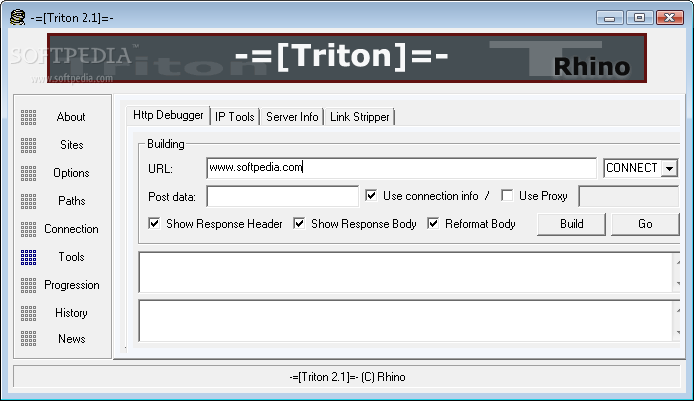694x401 pixels.
Task: Click the grid icon beside News
Action: tap(28, 339)
